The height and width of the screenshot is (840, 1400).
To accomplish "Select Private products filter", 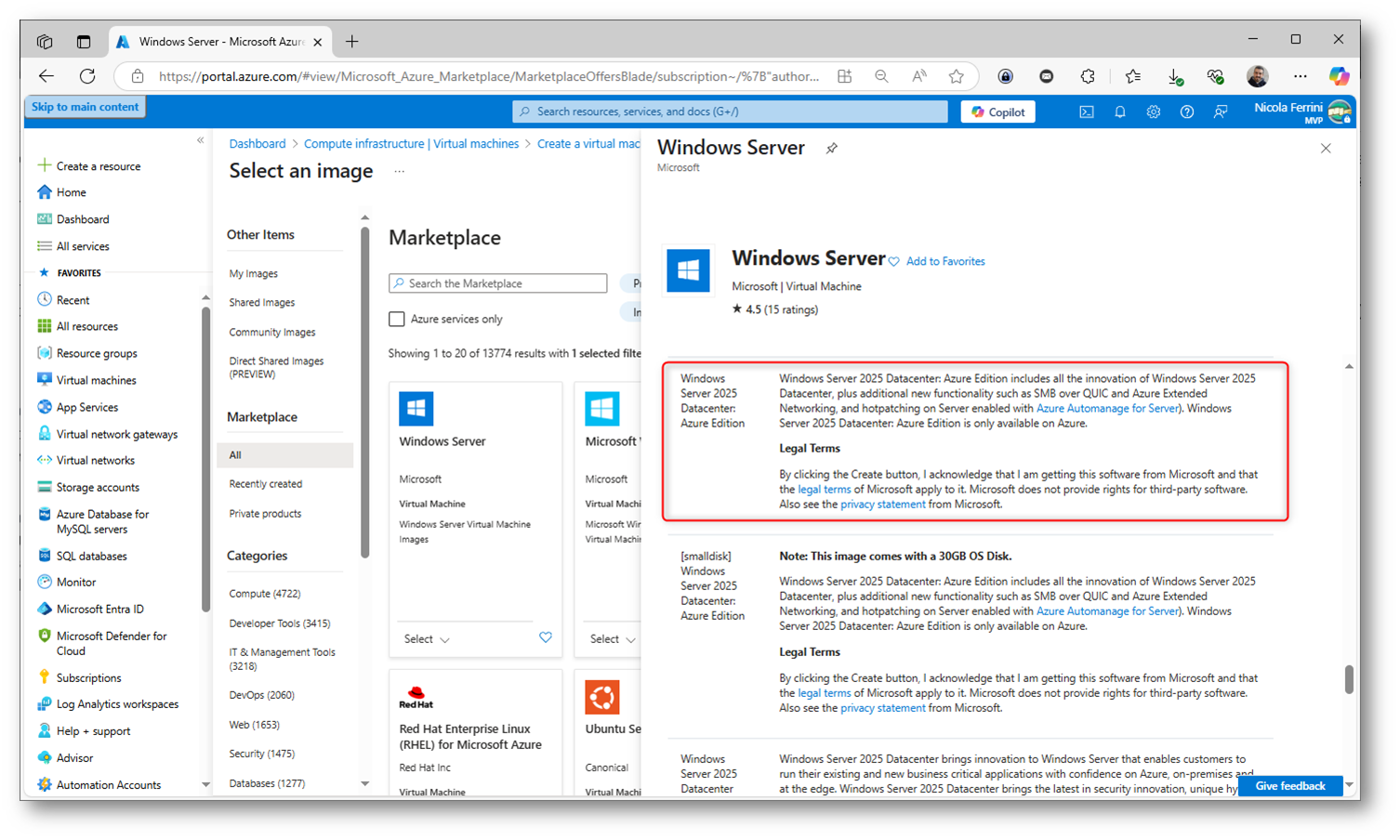I will 265,514.
